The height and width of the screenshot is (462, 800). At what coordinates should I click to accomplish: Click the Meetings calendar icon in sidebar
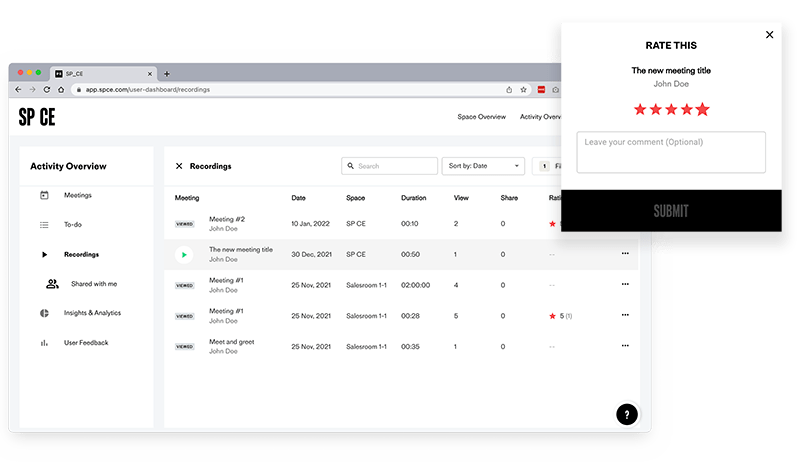click(x=44, y=195)
